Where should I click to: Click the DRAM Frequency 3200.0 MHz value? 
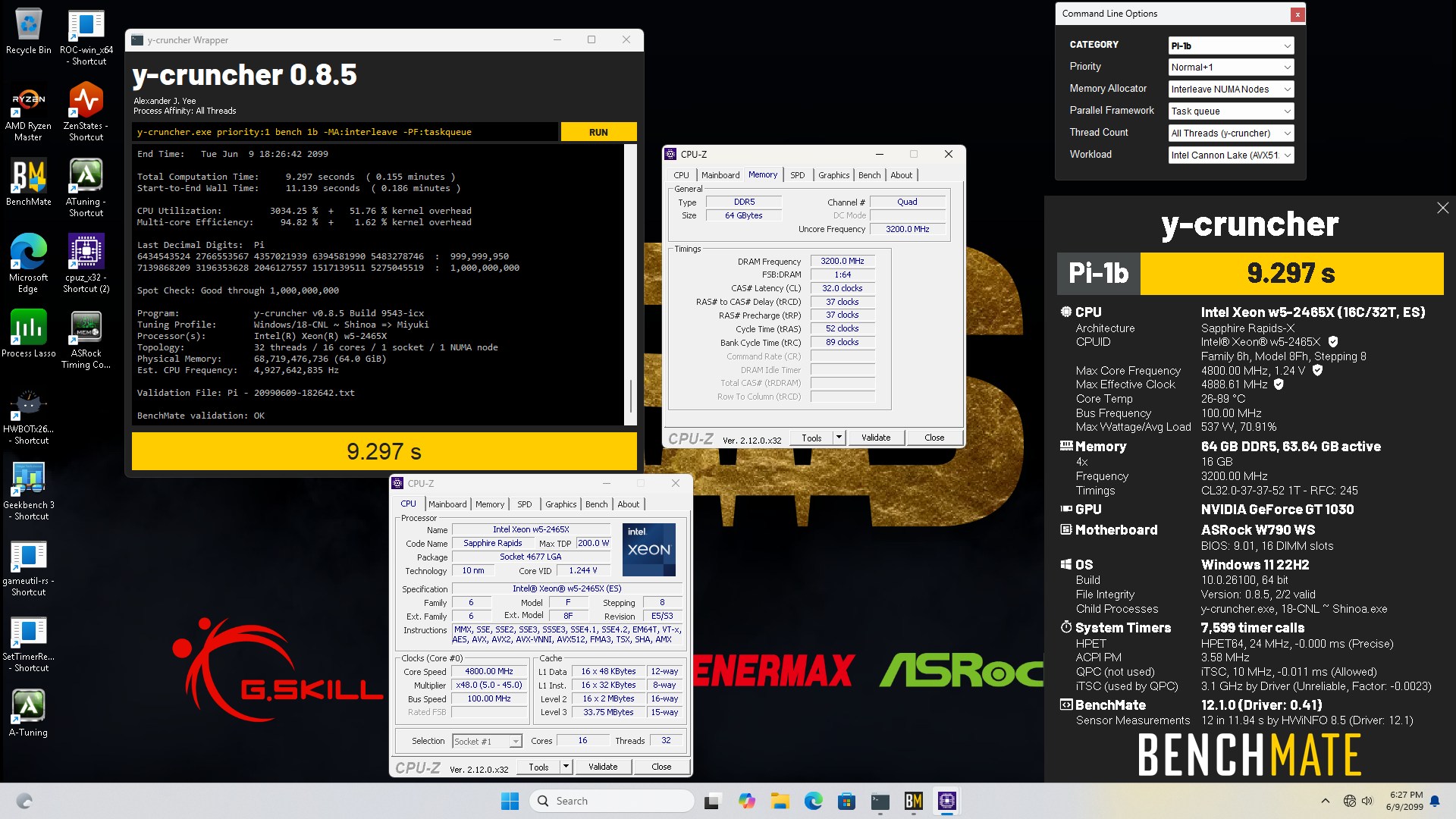coord(842,261)
